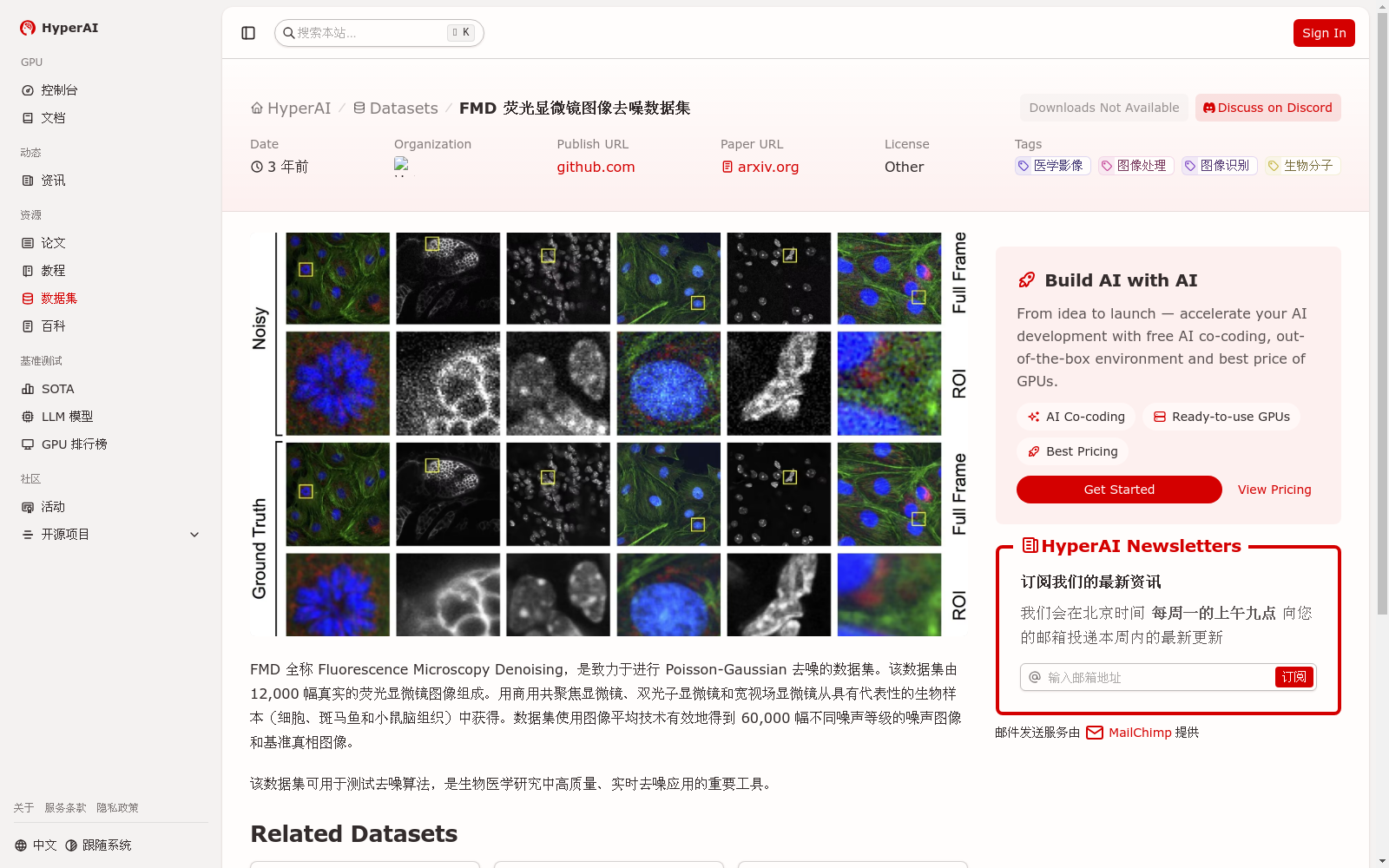
Task: Click the Discord icon in the Discuss button
Action: coord(1209,108)
